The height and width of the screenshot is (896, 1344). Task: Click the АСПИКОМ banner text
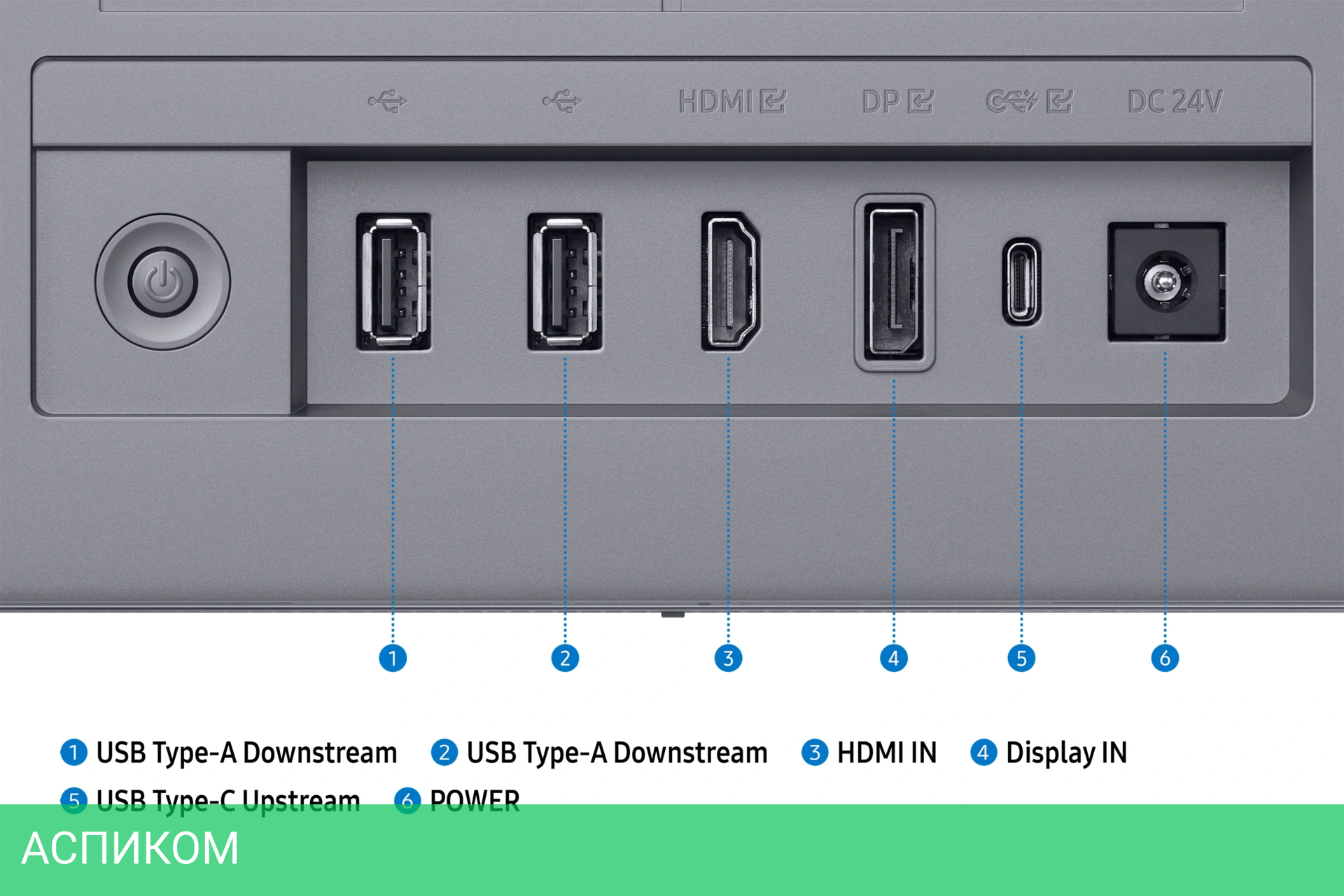pyautogui.click(x=130, y=848)
